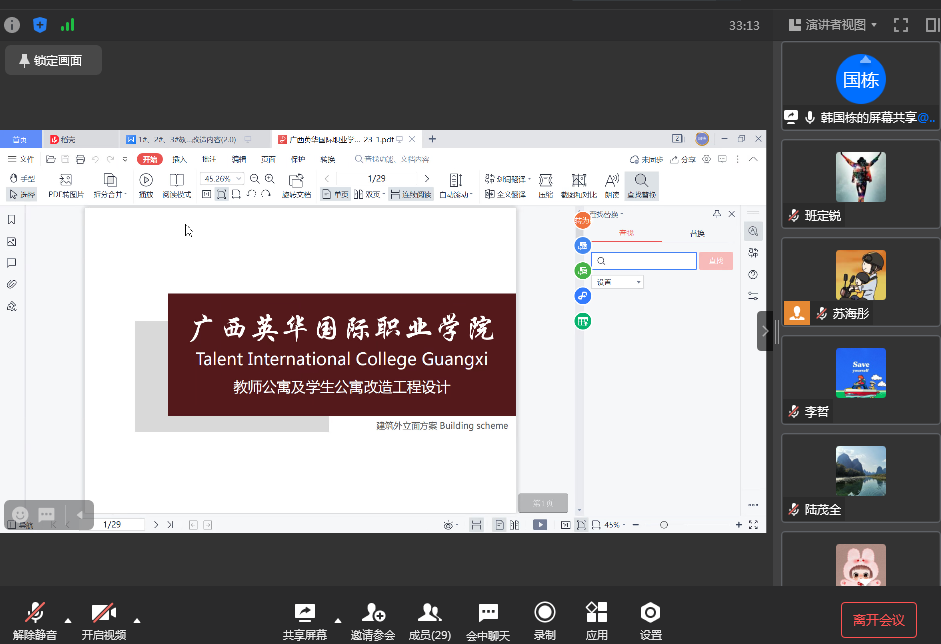Image resolution: width=941 pixels, height=644 pixels.
Task: Turn on camera with 开启视频
Action: point(104,620)
